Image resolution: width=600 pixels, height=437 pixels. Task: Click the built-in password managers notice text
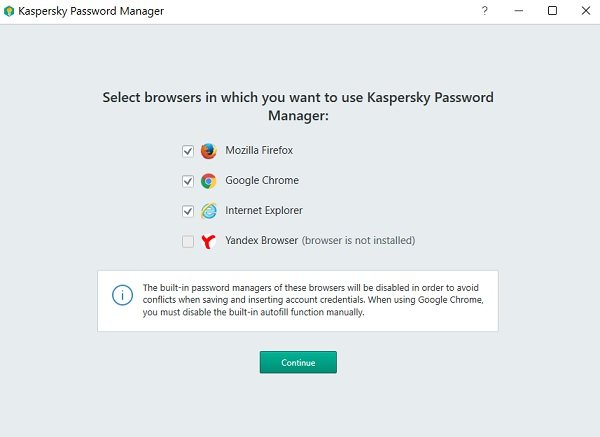[x=315, y=299]
